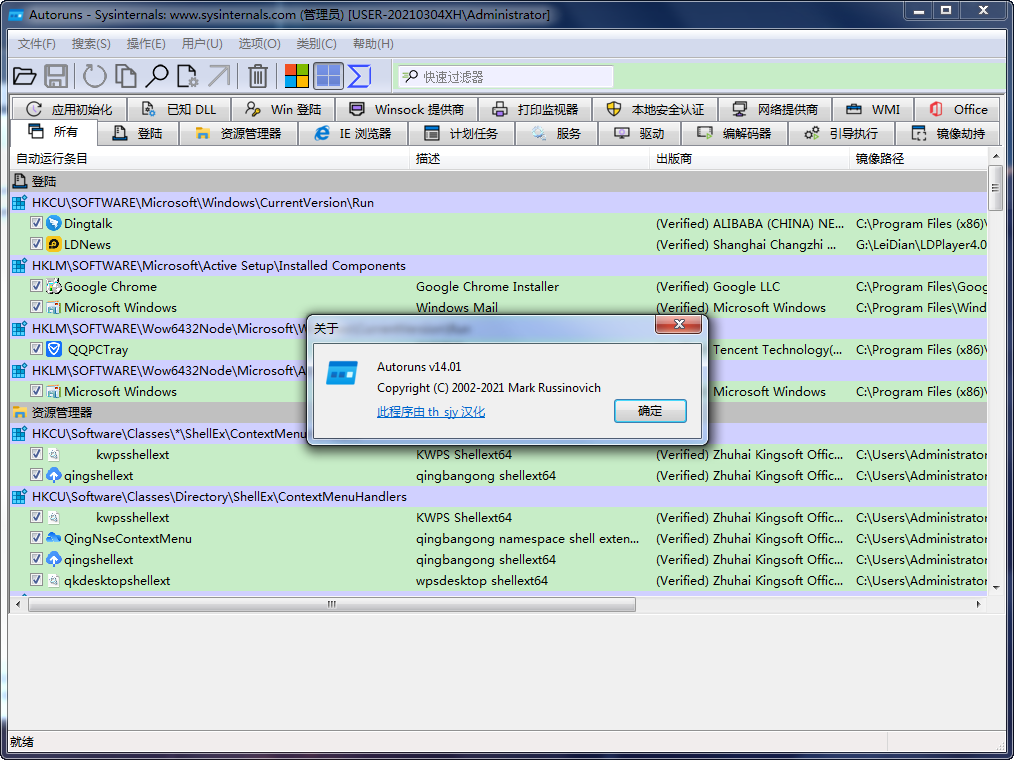Select the 资源管理器 group header row
The image size is (1014, 760).
pyautogui.click(x=499, y=413)
